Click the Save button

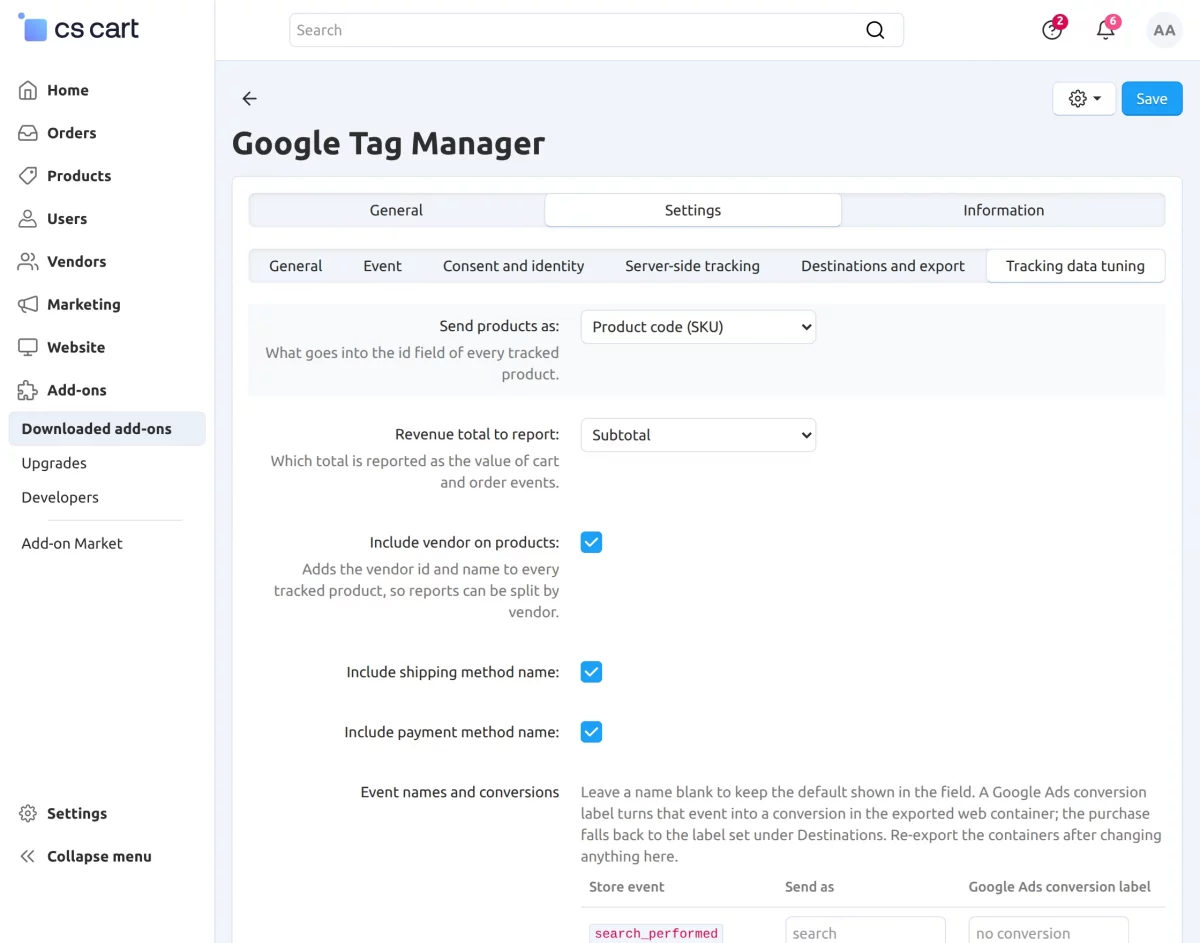tap(1152, 99)
